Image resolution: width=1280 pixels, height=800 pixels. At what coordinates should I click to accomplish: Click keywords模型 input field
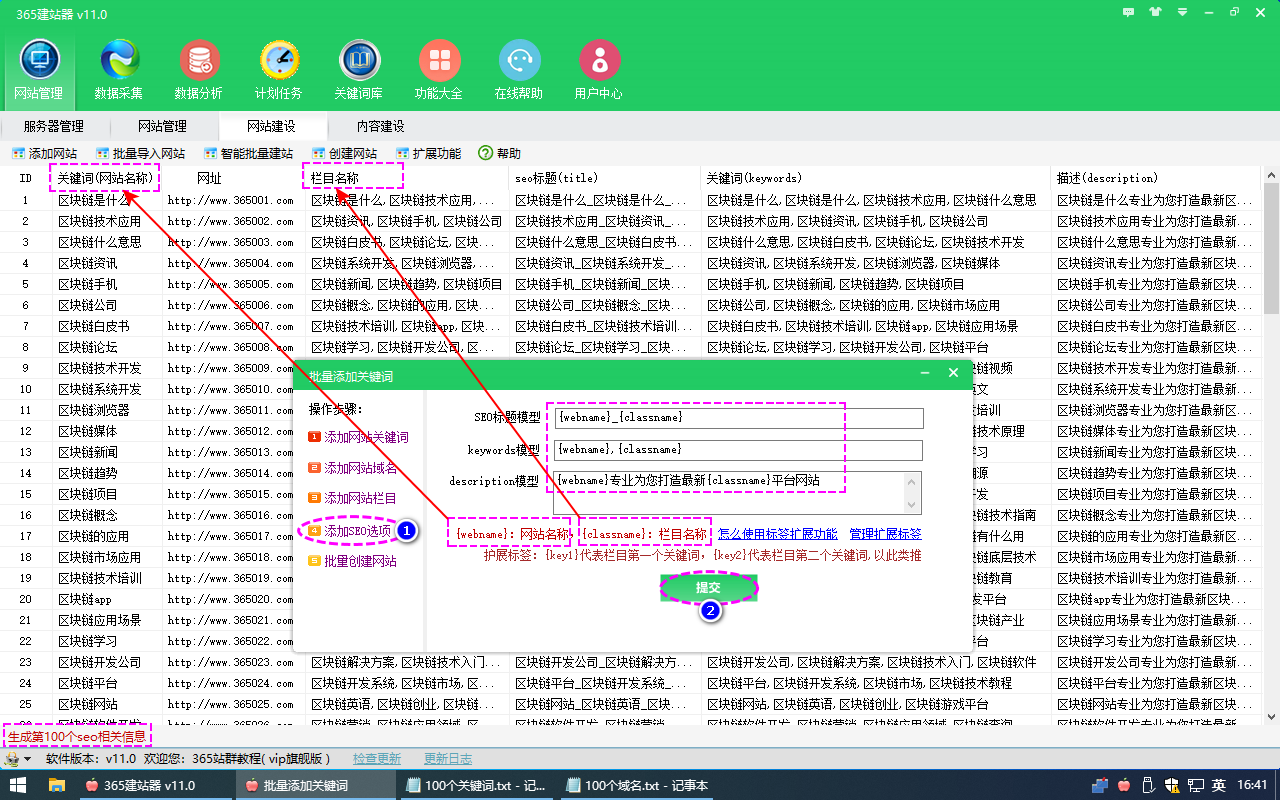coord(738,450)
